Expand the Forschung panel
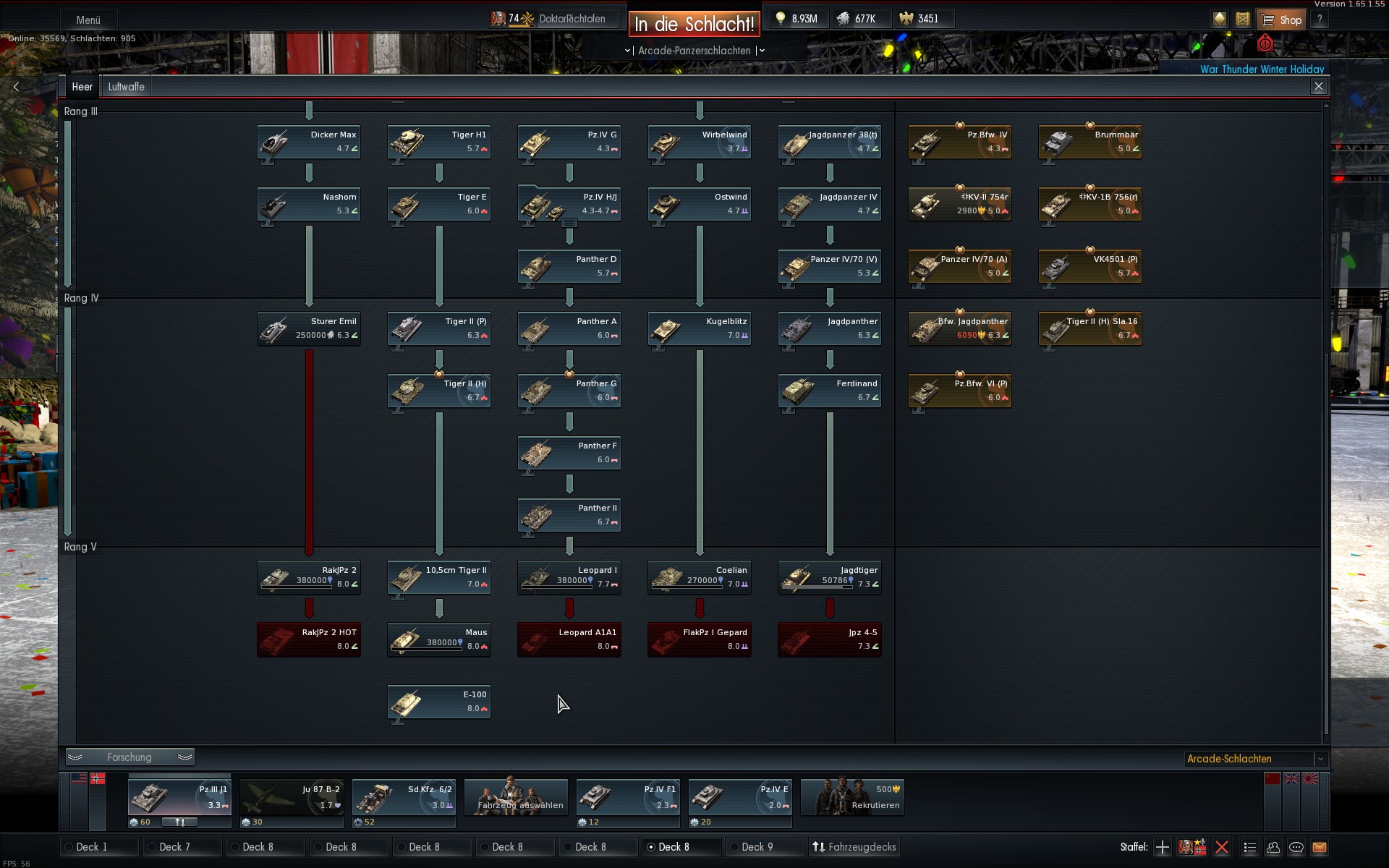The image size is (1389, 868). pos(129,757)
